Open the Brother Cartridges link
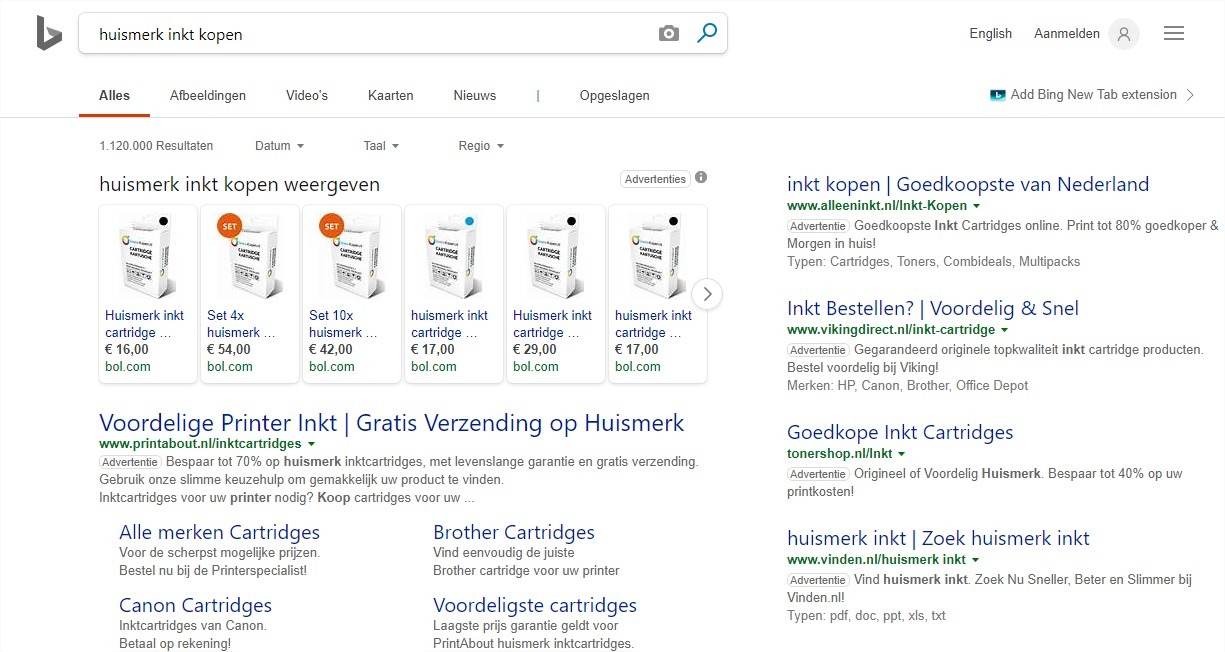The image size is (1225, 652). click(513, 532)
